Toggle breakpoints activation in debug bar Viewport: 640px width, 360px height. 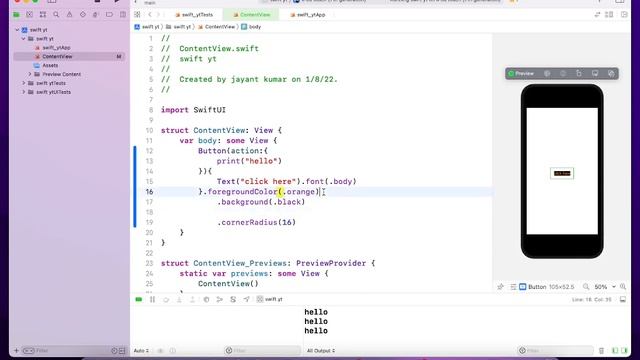139,300
